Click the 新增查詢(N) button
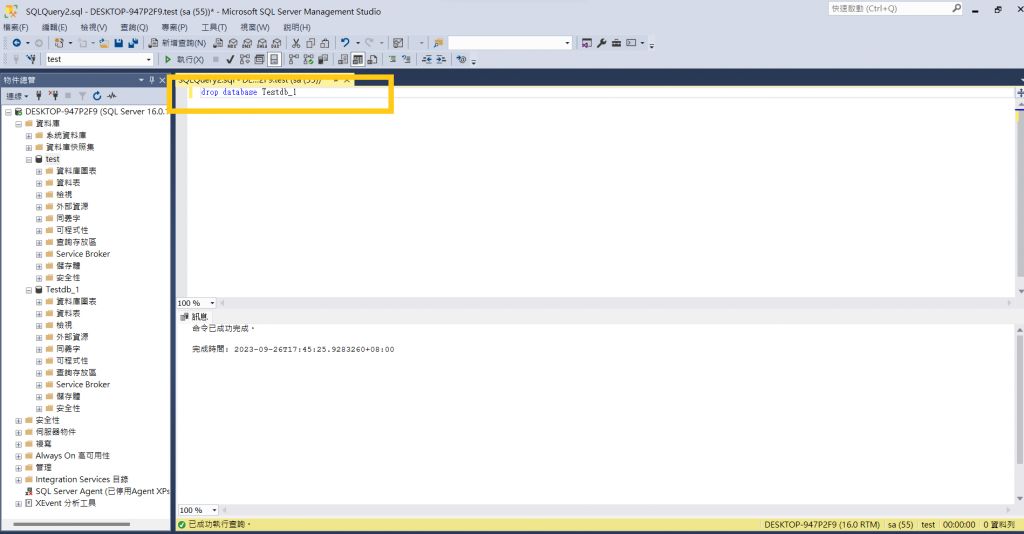The image size is (1024, 534). [x=177, y=43]
